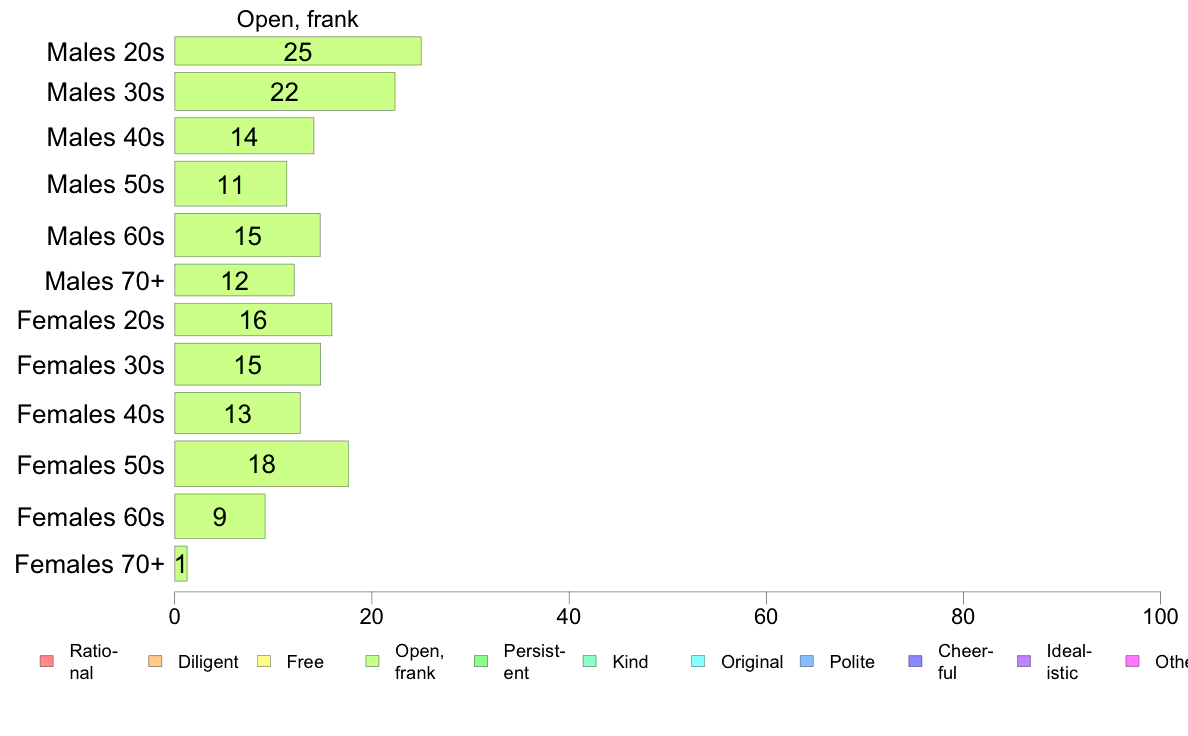This screenshot has height=736, width=1188.
Task: Select the Idealistic legend purple swatch
Action: [1024, 661]
